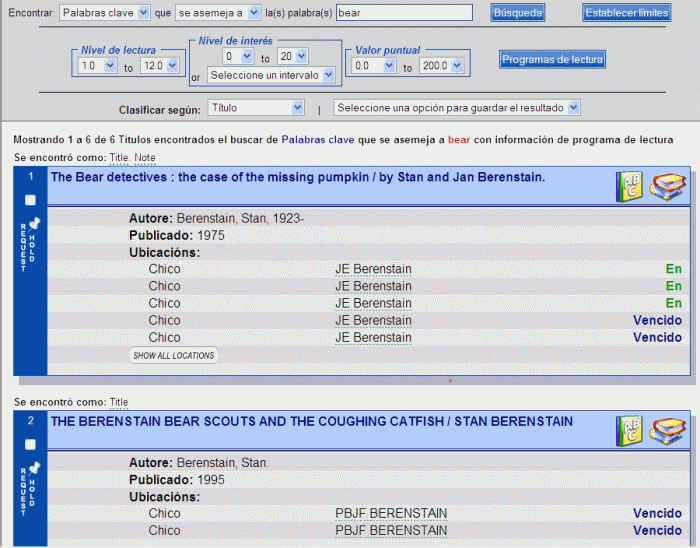700x548 pixels.
Task: Click first PBJF BERENSTAIN call number
Action: coord(391,513)
